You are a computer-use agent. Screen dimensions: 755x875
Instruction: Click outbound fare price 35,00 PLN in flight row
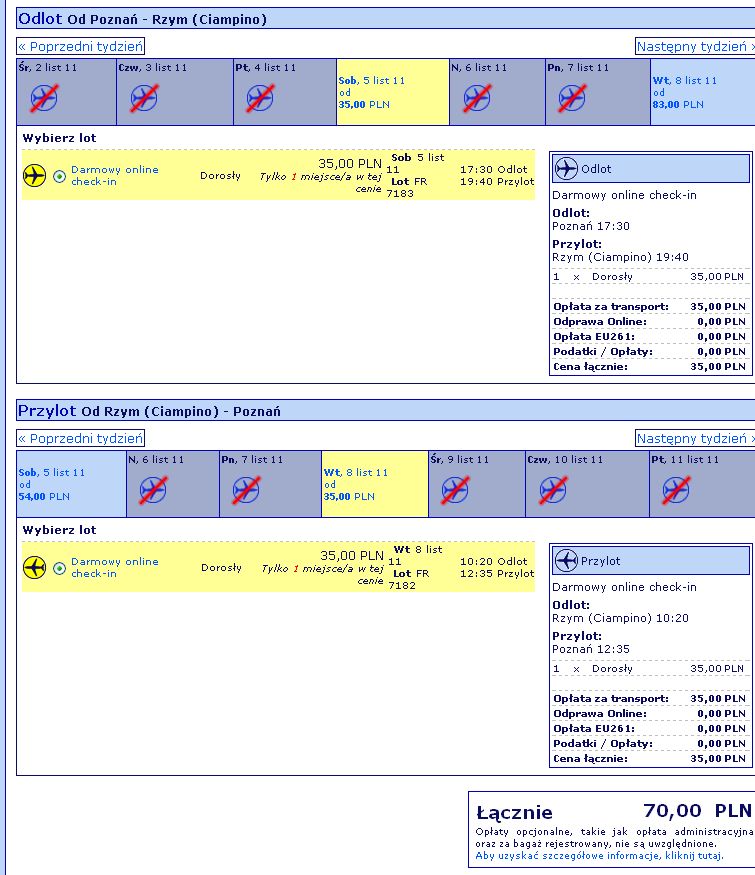pos(350,164)
